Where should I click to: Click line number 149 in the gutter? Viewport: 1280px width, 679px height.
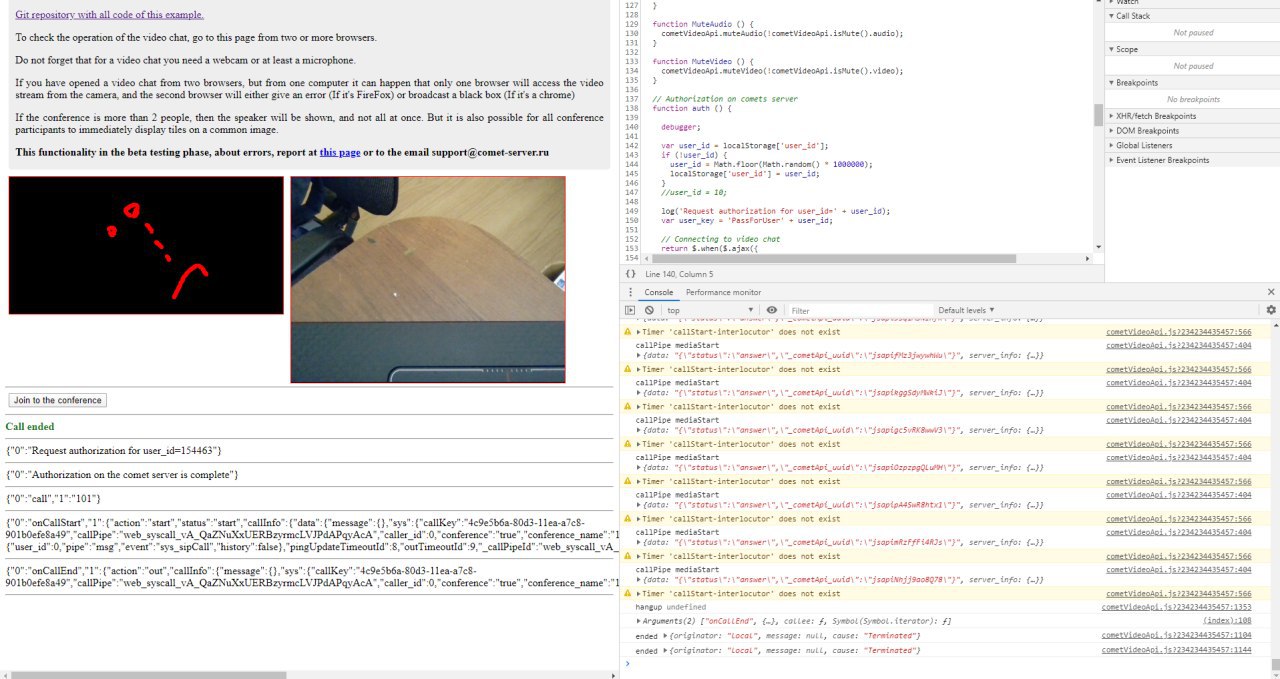pos(631,211)
